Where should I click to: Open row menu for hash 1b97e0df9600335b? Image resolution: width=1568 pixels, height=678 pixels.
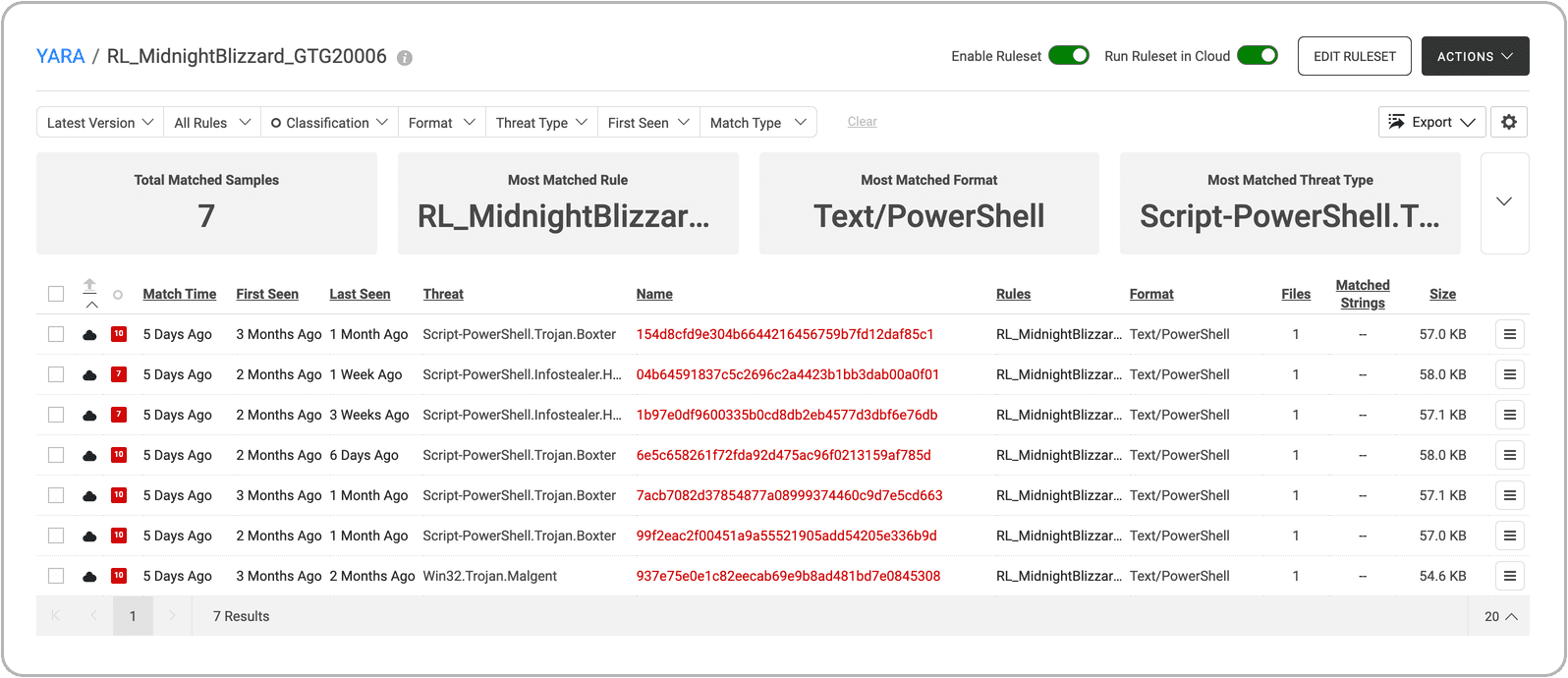[x=1510, y=415]
